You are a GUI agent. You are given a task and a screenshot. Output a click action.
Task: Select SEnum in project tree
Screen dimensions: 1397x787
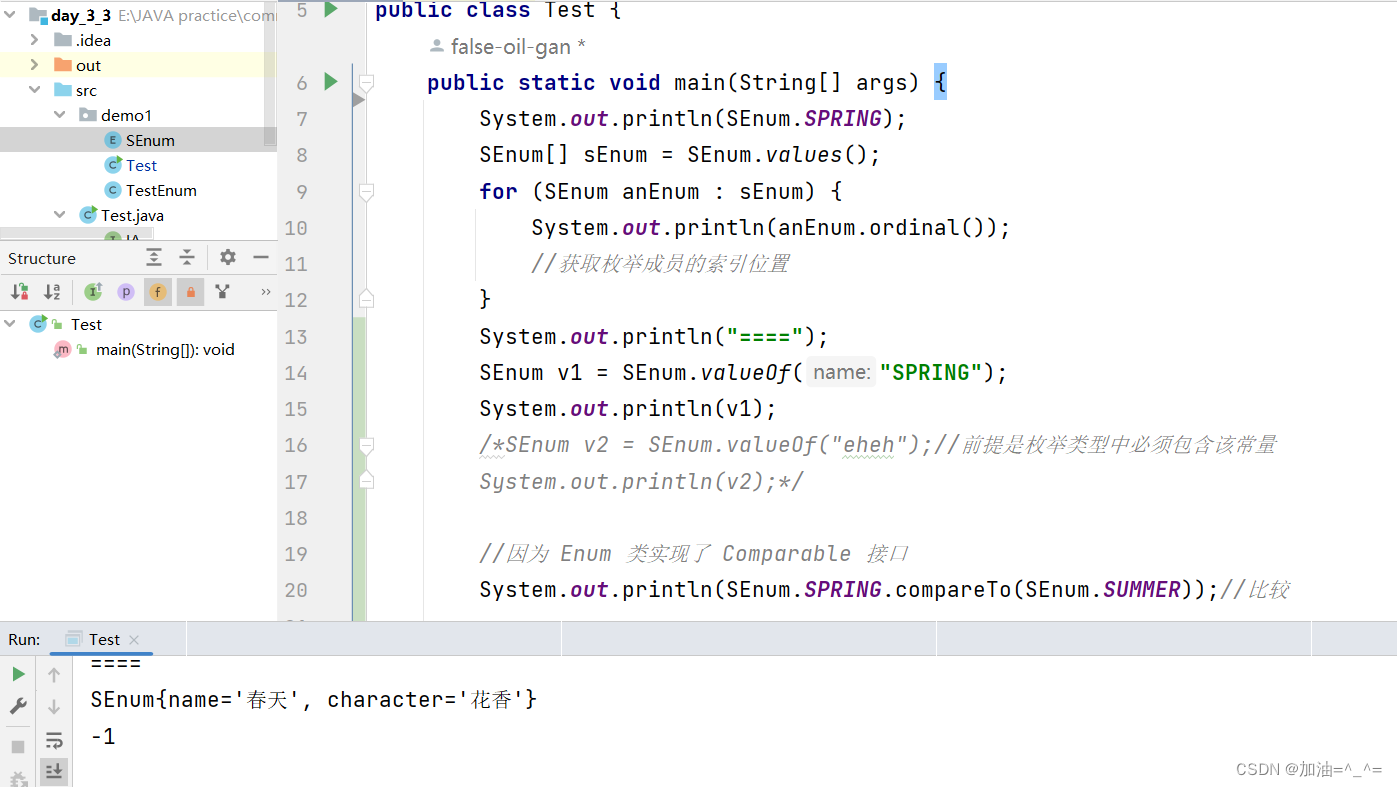[150, 140]
